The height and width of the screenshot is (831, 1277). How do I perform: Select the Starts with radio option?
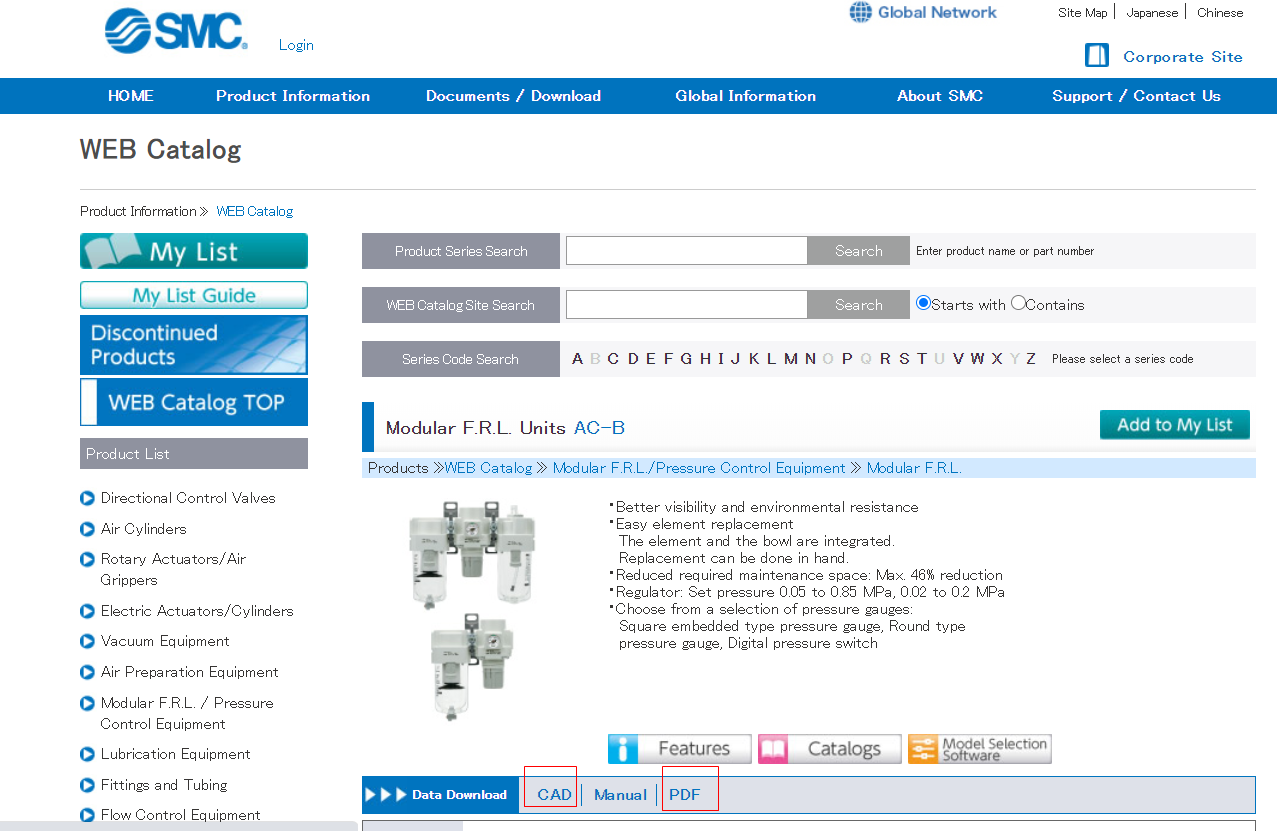tap(923, 303)
